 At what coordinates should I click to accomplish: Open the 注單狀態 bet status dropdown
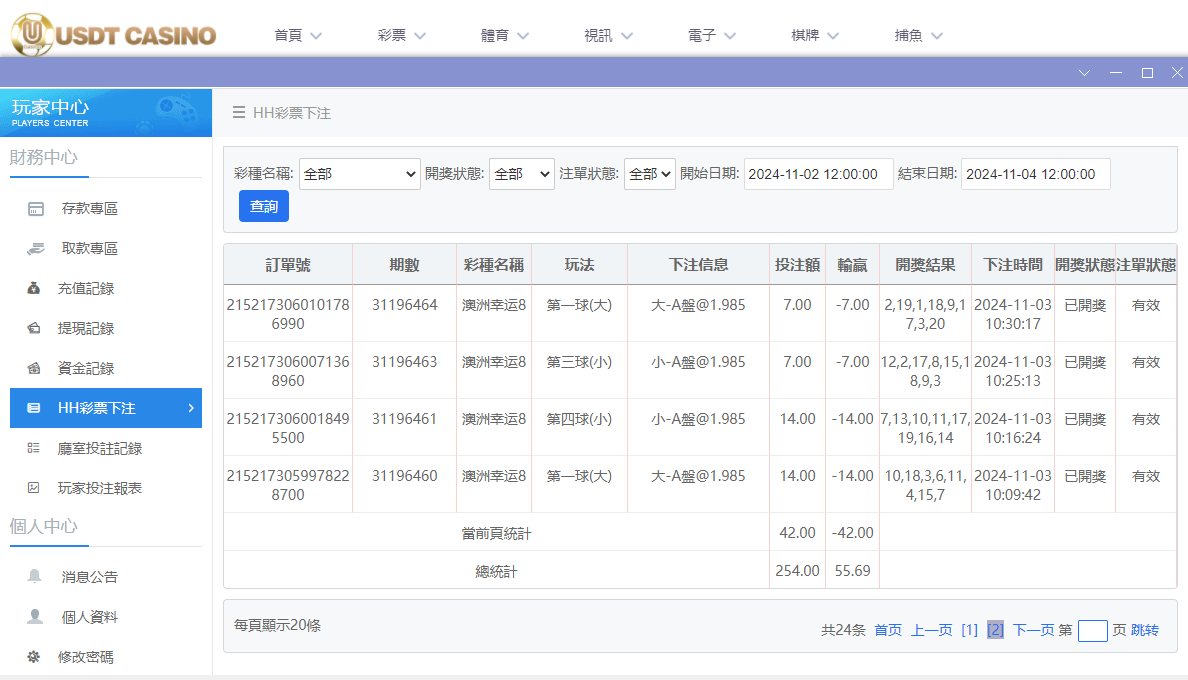pyautogui.click(x=650, y=173)
